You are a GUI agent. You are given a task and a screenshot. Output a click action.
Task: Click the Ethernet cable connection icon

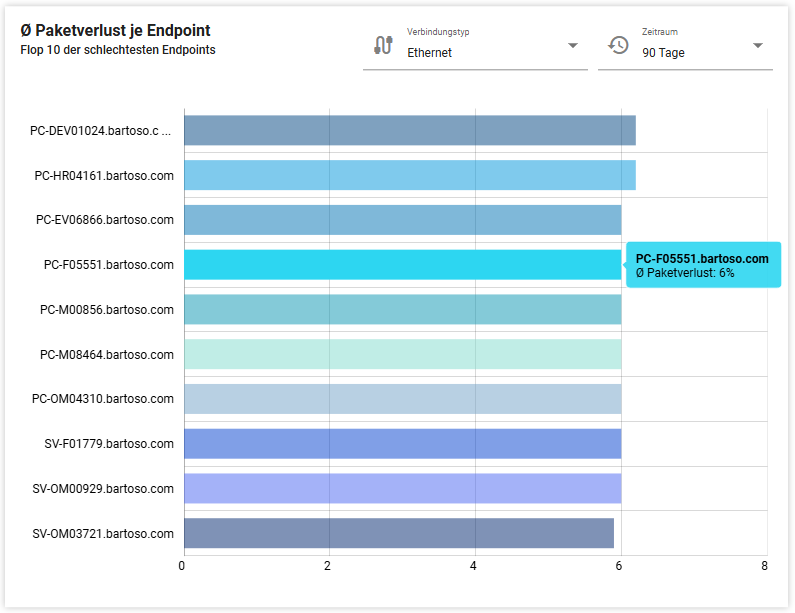click(382, 45)
